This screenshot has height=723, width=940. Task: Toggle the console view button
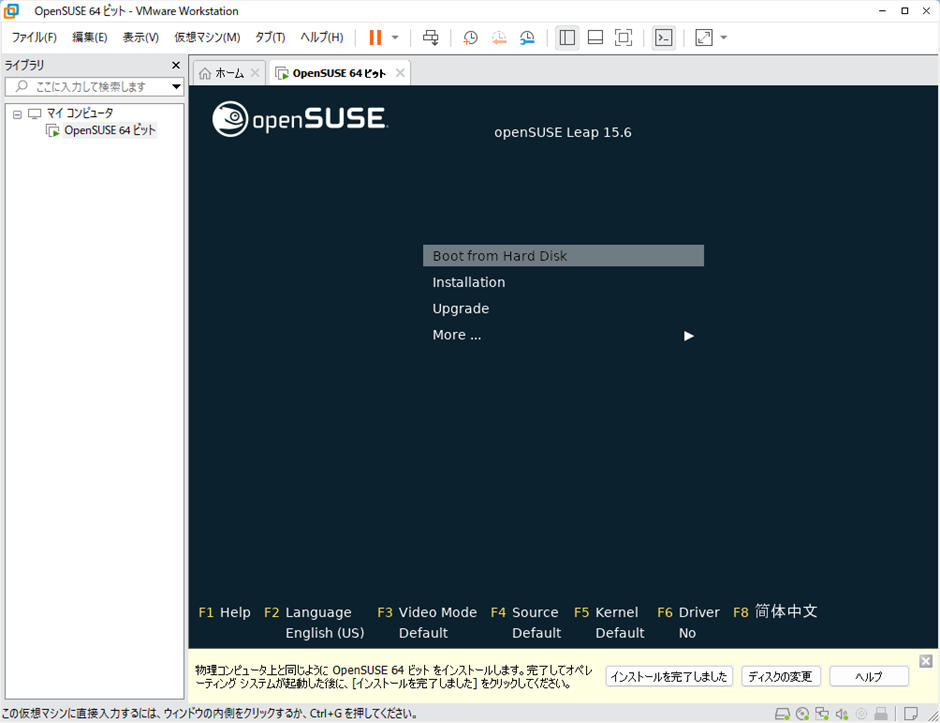pyautogui.click(x=663, y=37)
